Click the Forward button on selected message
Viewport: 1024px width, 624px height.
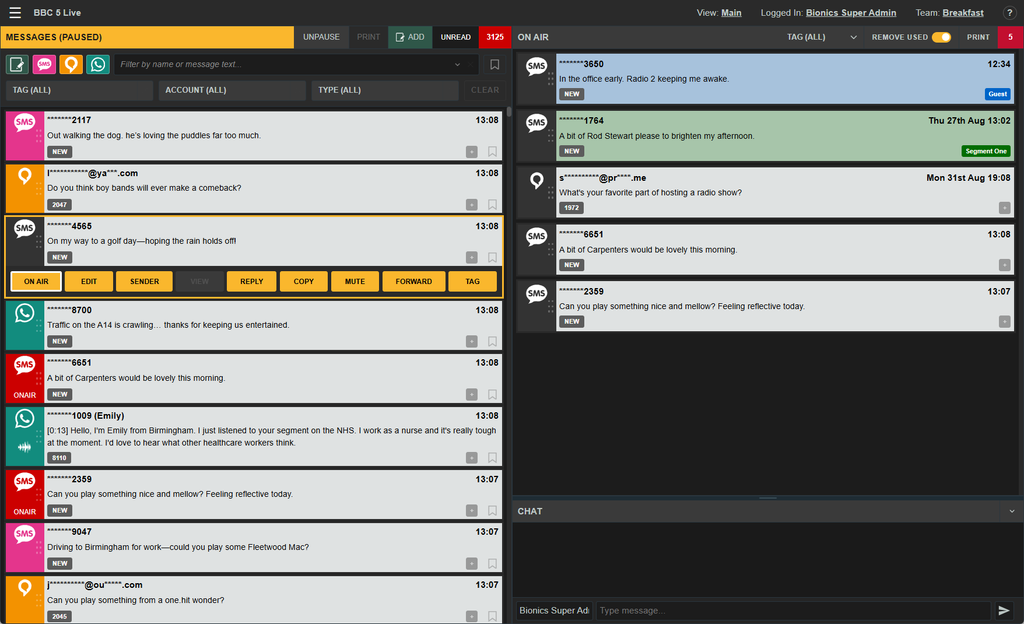coord(413,281)
